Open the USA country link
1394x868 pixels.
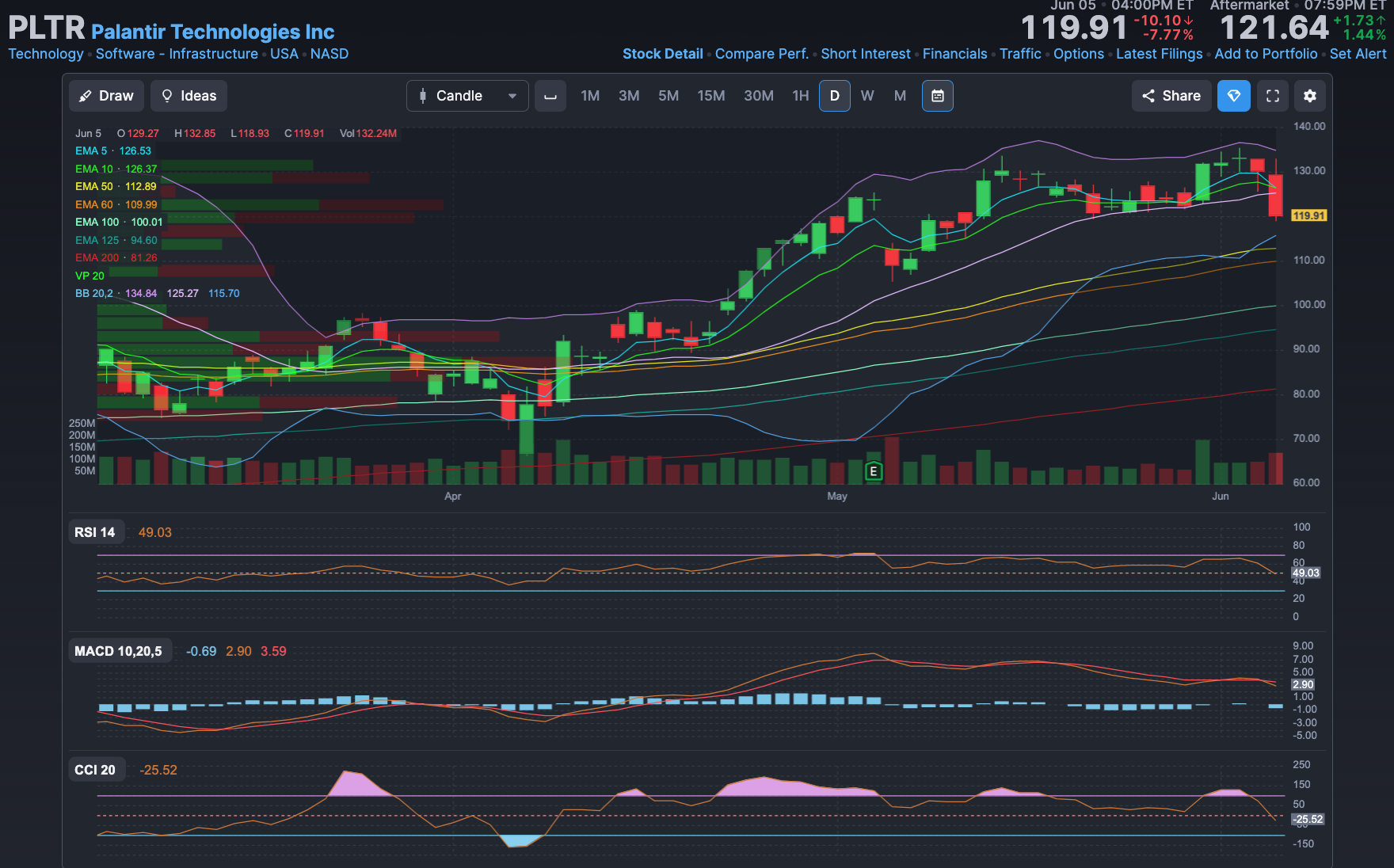pyautogui.click(x=284, y=54)
